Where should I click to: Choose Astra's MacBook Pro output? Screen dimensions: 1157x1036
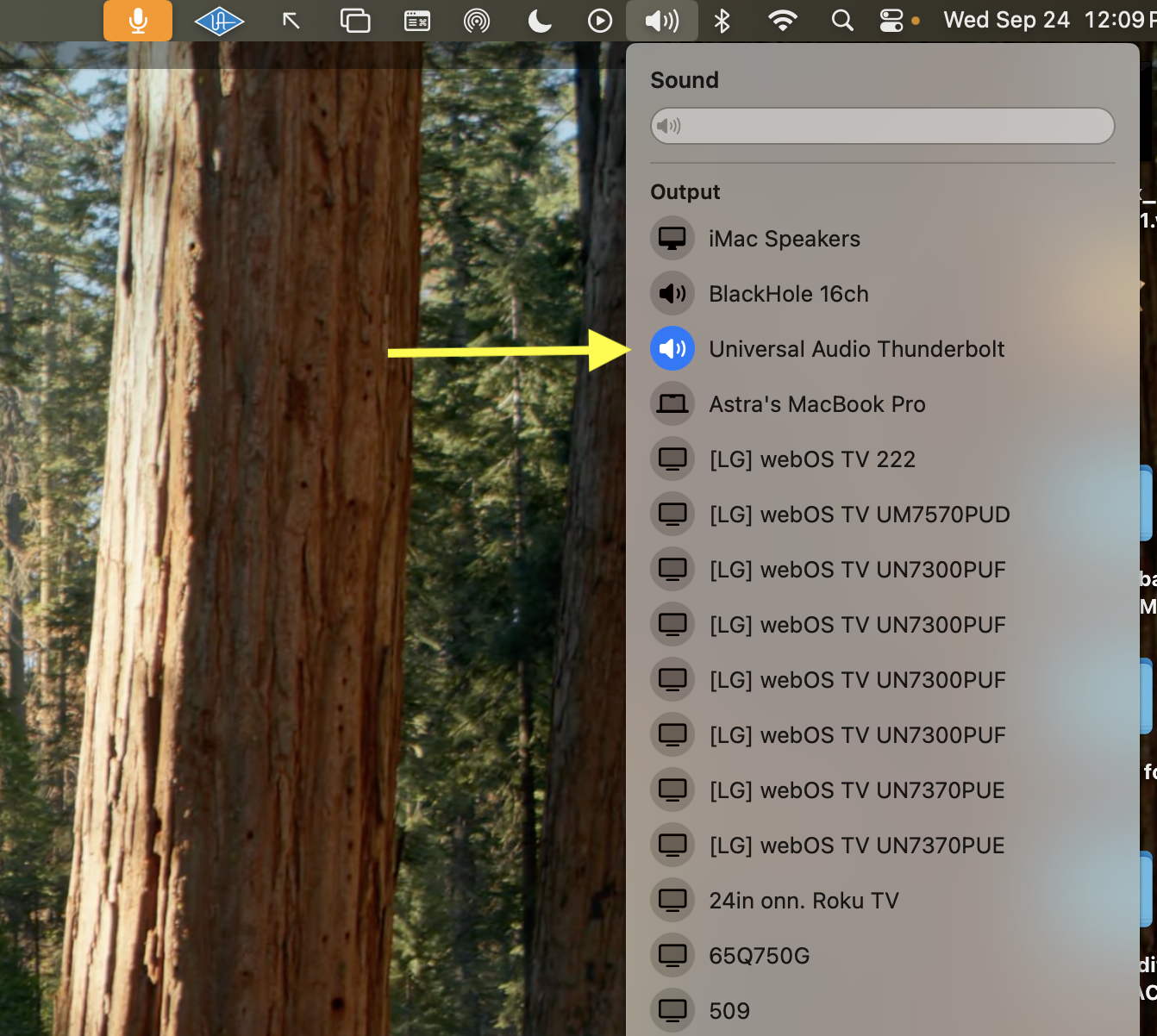pyautogui.click(x=816, y=404)
